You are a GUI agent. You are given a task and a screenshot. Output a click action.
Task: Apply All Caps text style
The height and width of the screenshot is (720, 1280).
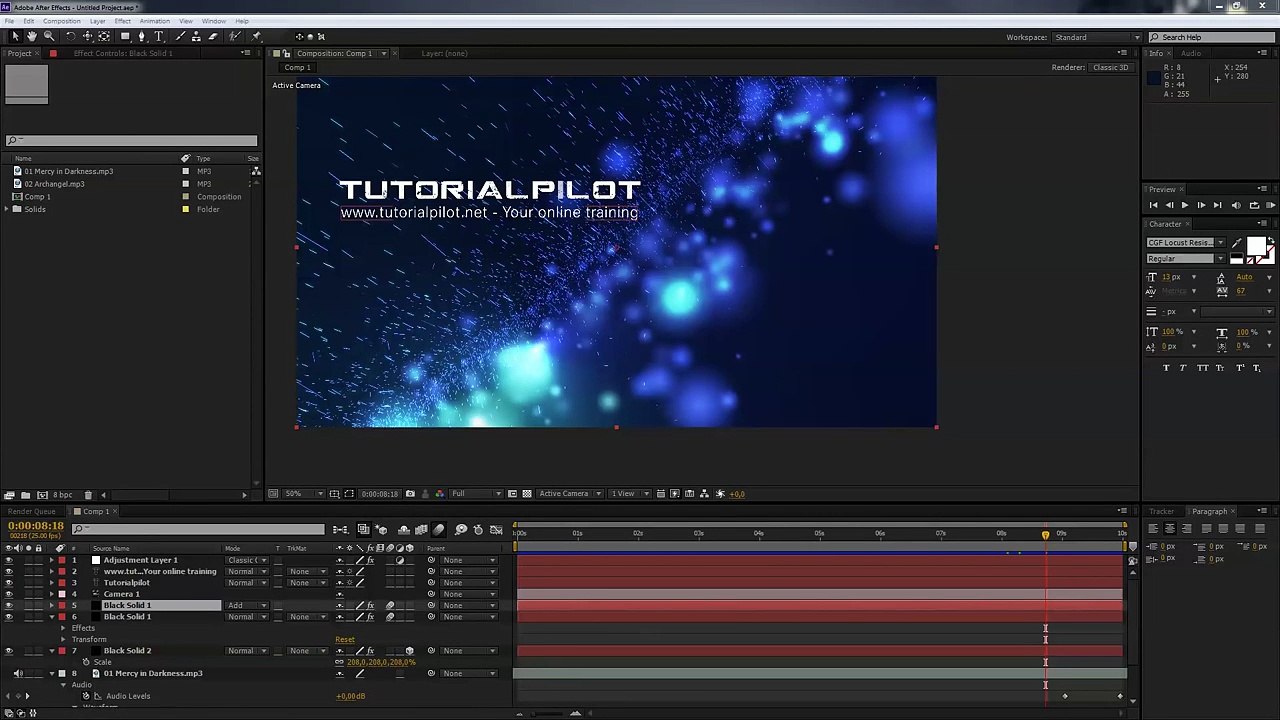pos(1201,368)
